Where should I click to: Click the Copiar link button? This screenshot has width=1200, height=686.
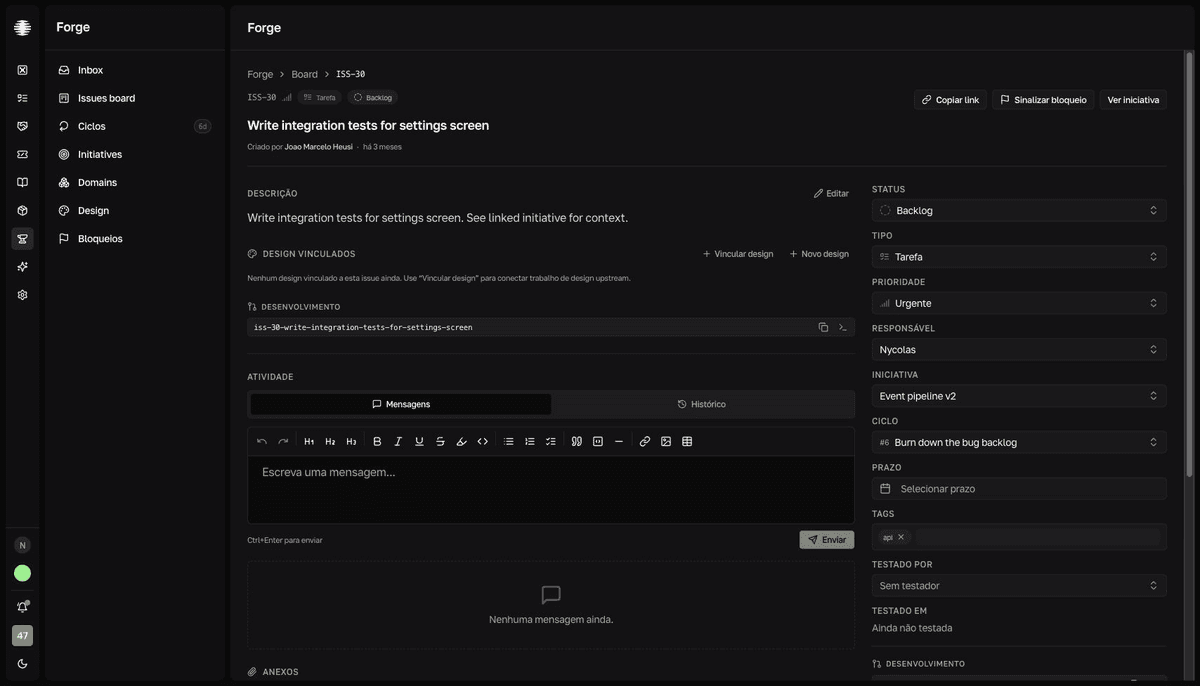(950, 100)
